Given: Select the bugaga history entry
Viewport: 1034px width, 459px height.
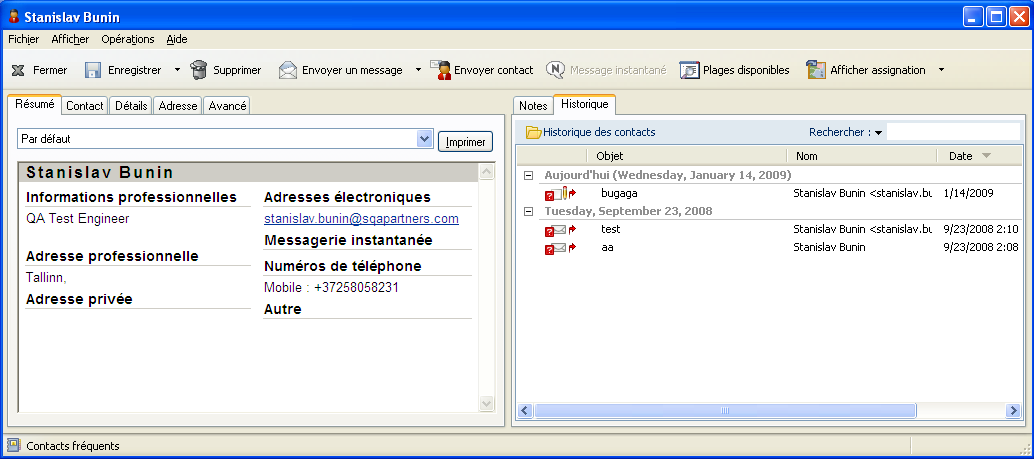Looking at the screenshot, I should (x=769, y=193).
